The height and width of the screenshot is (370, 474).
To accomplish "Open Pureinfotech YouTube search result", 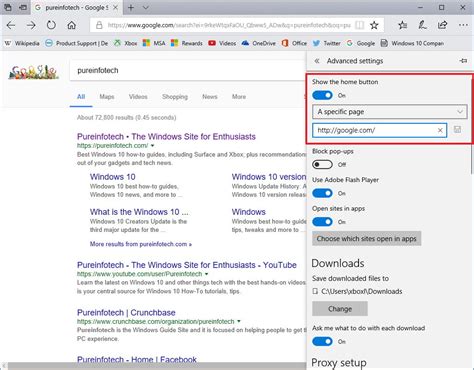I will [187, 265].
